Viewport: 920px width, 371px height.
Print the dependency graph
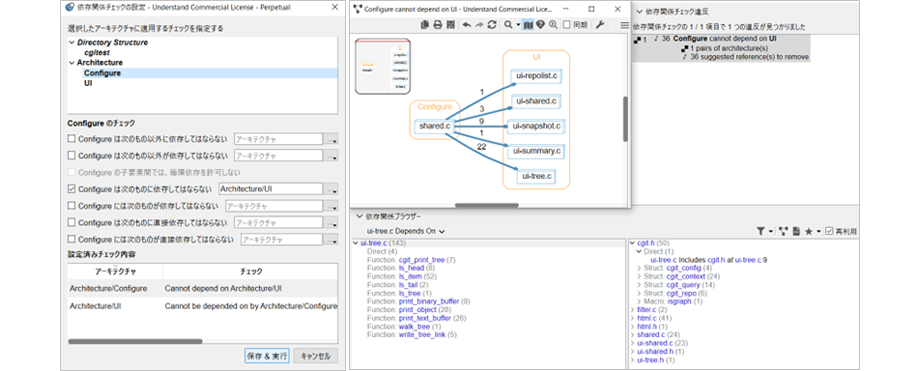click(437, 25)
